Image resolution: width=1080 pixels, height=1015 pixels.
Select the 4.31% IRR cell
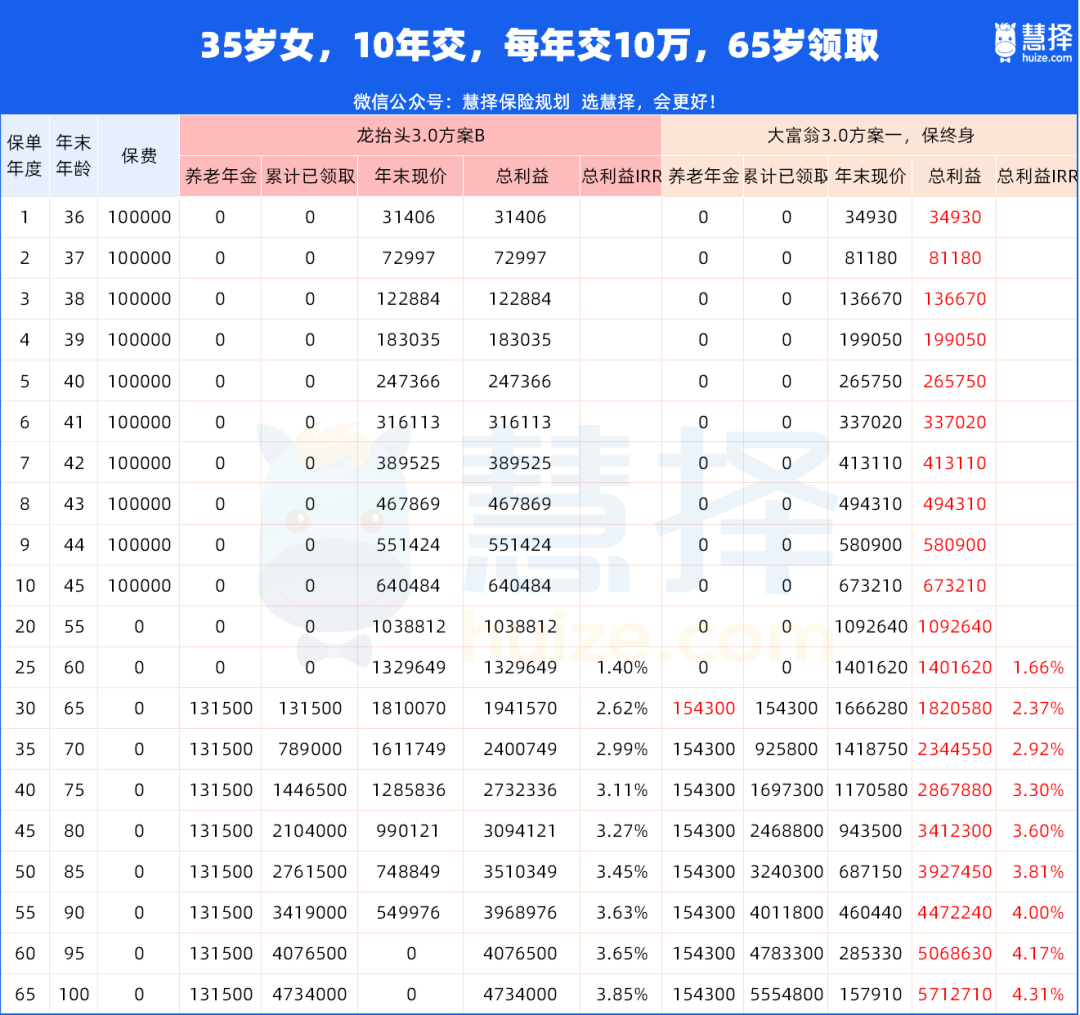1037,995
